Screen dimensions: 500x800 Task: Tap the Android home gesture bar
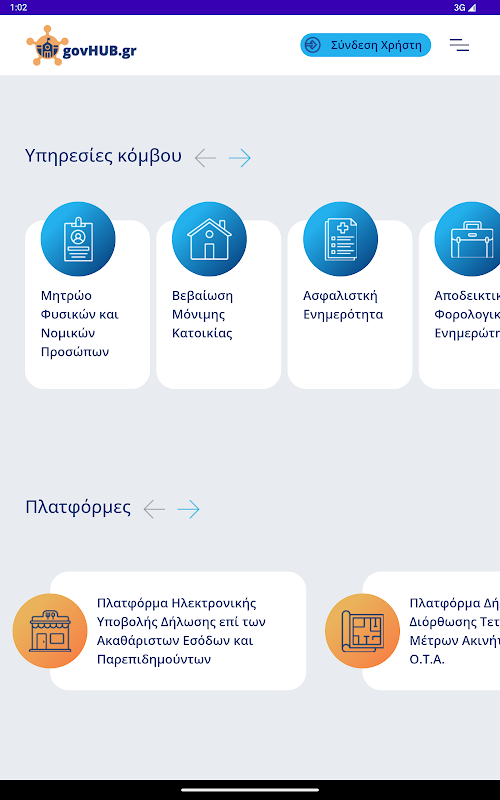[x=250, y=790]
